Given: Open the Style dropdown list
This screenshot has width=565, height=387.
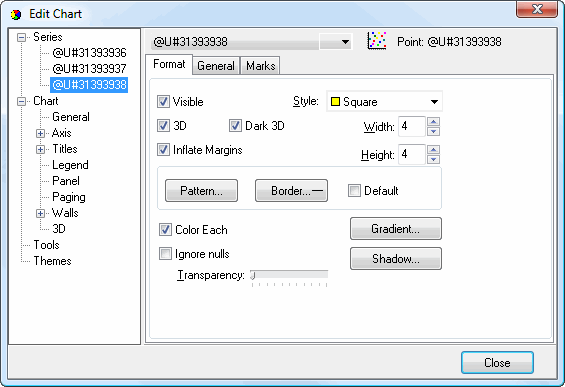Looking at the screenshot, I should 434,102.
